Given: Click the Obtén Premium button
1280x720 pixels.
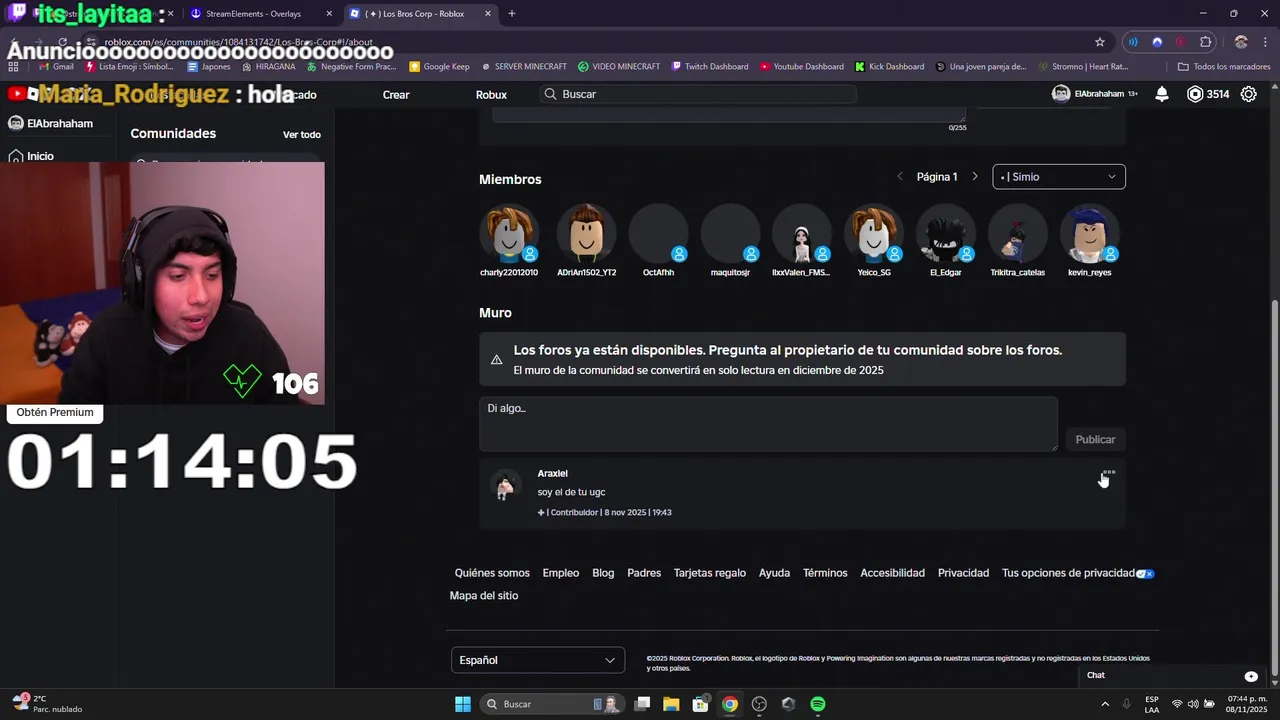Looking at the screenshot, I should 55,412.
